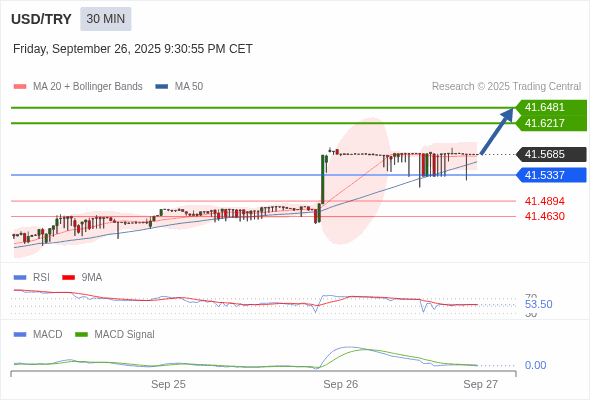Click the 'Sep 25' date axis label
The image size is (590, 400).
[x=168, y=384]
